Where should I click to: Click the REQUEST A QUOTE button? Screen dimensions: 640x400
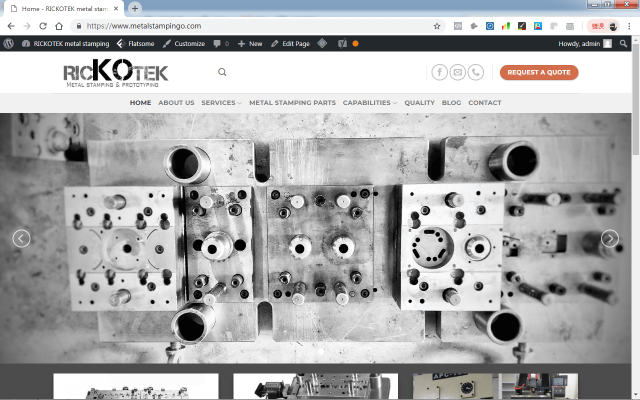pyautogui.click(x=539, y=72)
